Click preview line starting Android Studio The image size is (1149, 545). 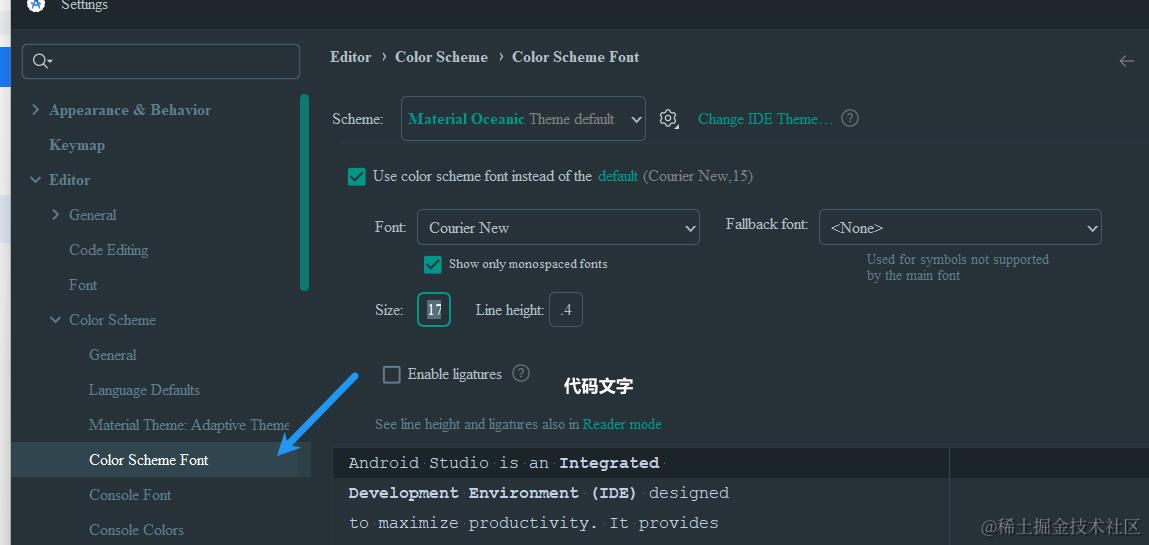(504, 463)
